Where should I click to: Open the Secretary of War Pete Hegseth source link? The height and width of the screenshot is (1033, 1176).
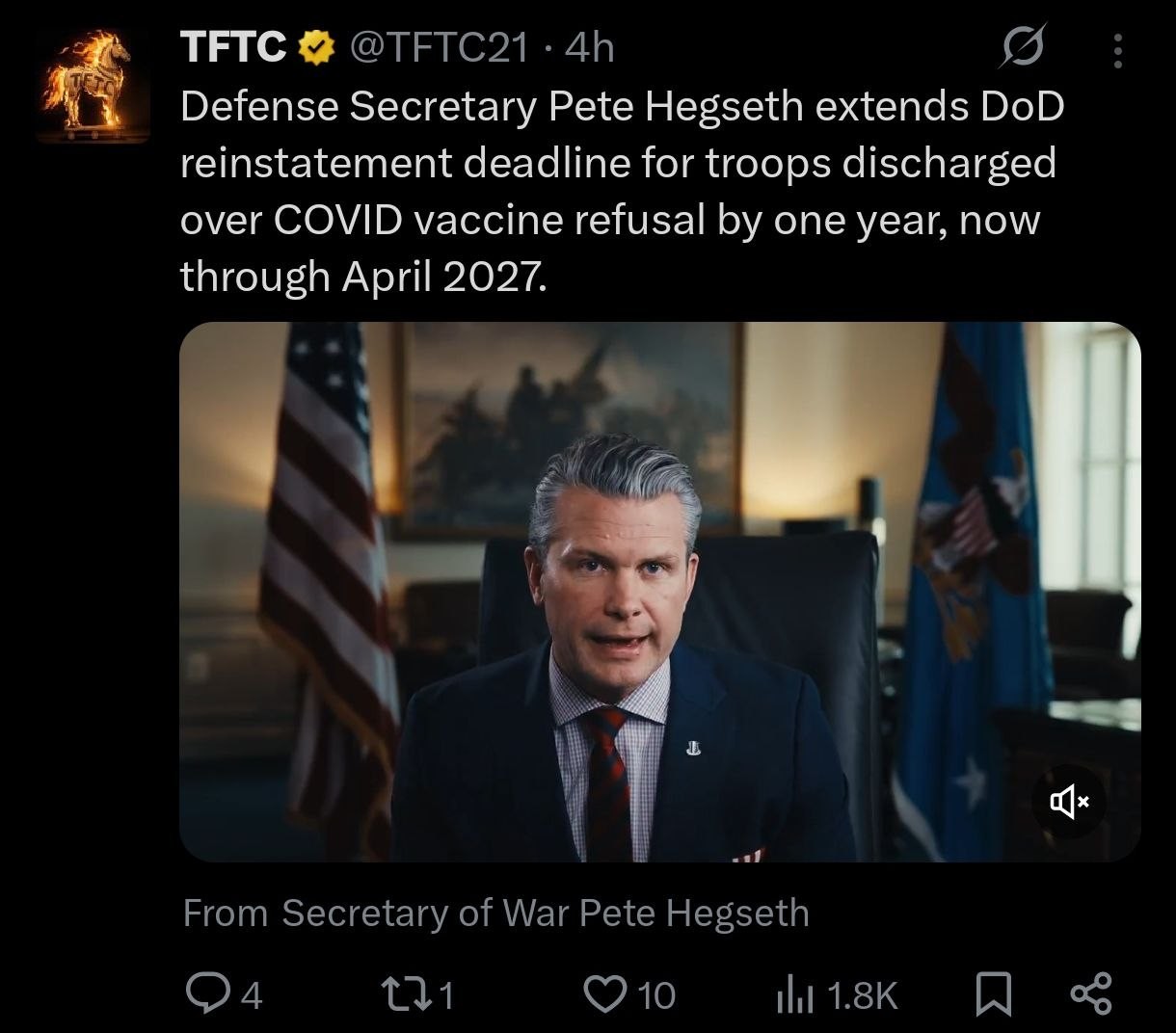545,913
